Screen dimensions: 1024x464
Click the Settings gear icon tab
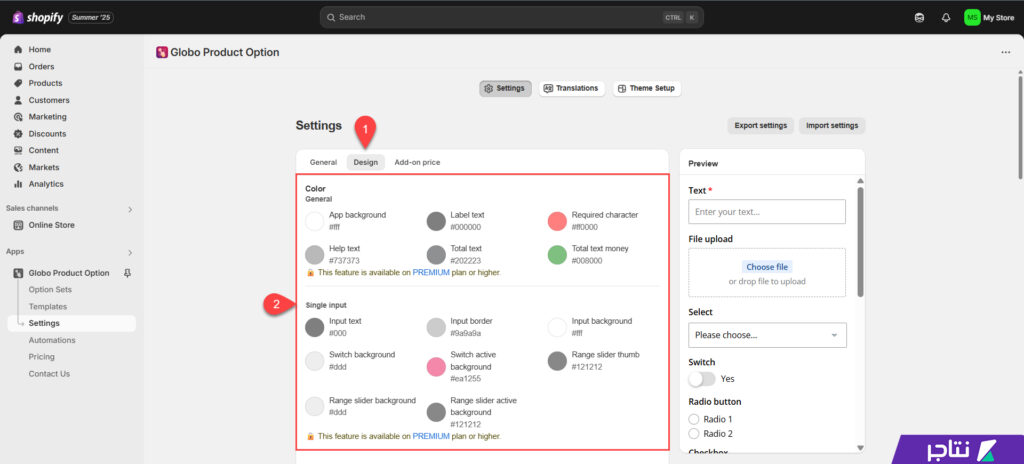[x=488, y=88]
